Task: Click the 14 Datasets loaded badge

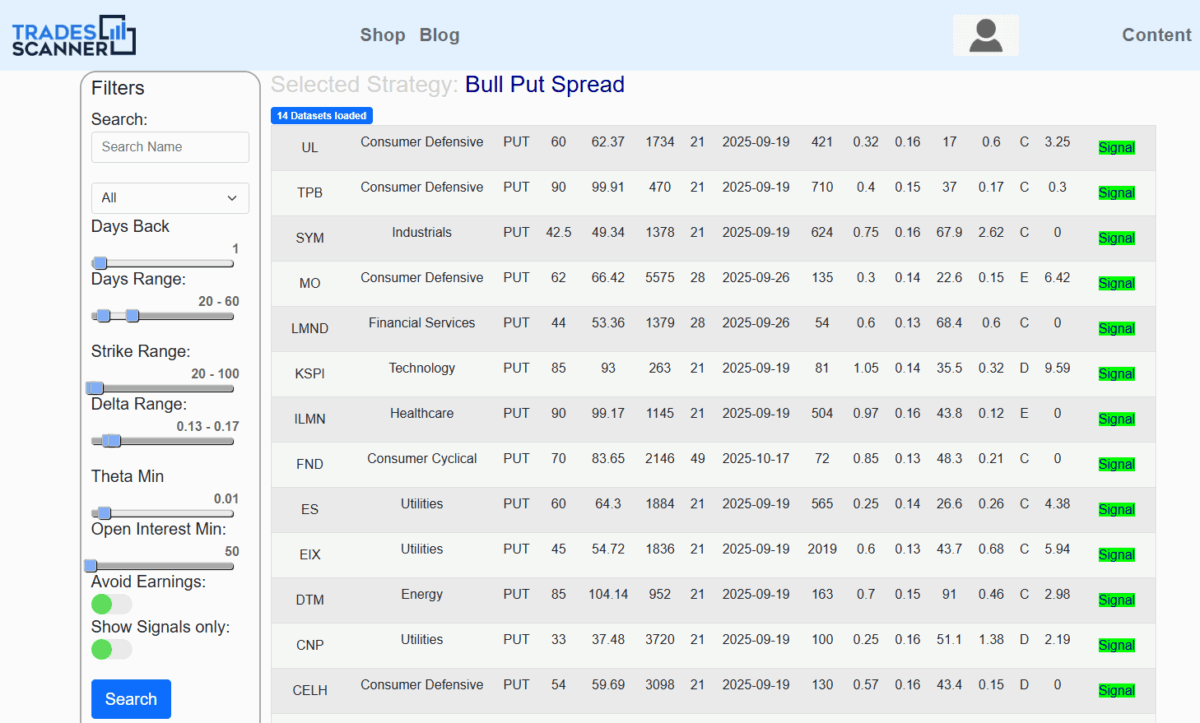Action: pyautogui.click(x=322, y=116)
